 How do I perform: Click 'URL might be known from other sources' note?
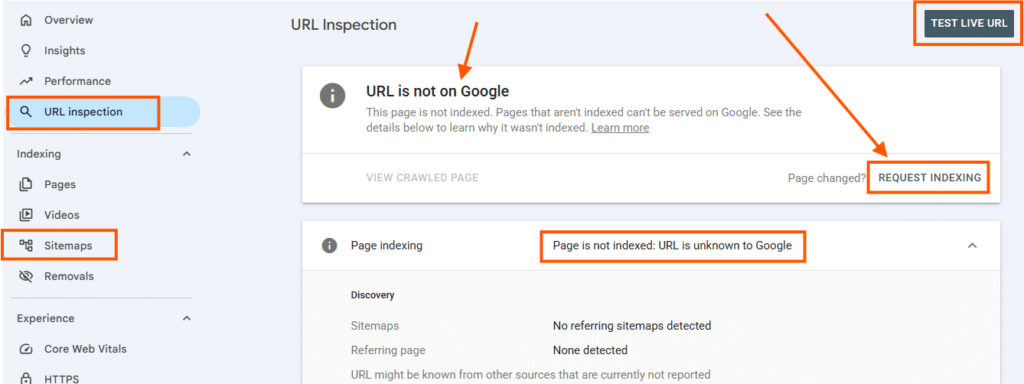pos(531,375)
